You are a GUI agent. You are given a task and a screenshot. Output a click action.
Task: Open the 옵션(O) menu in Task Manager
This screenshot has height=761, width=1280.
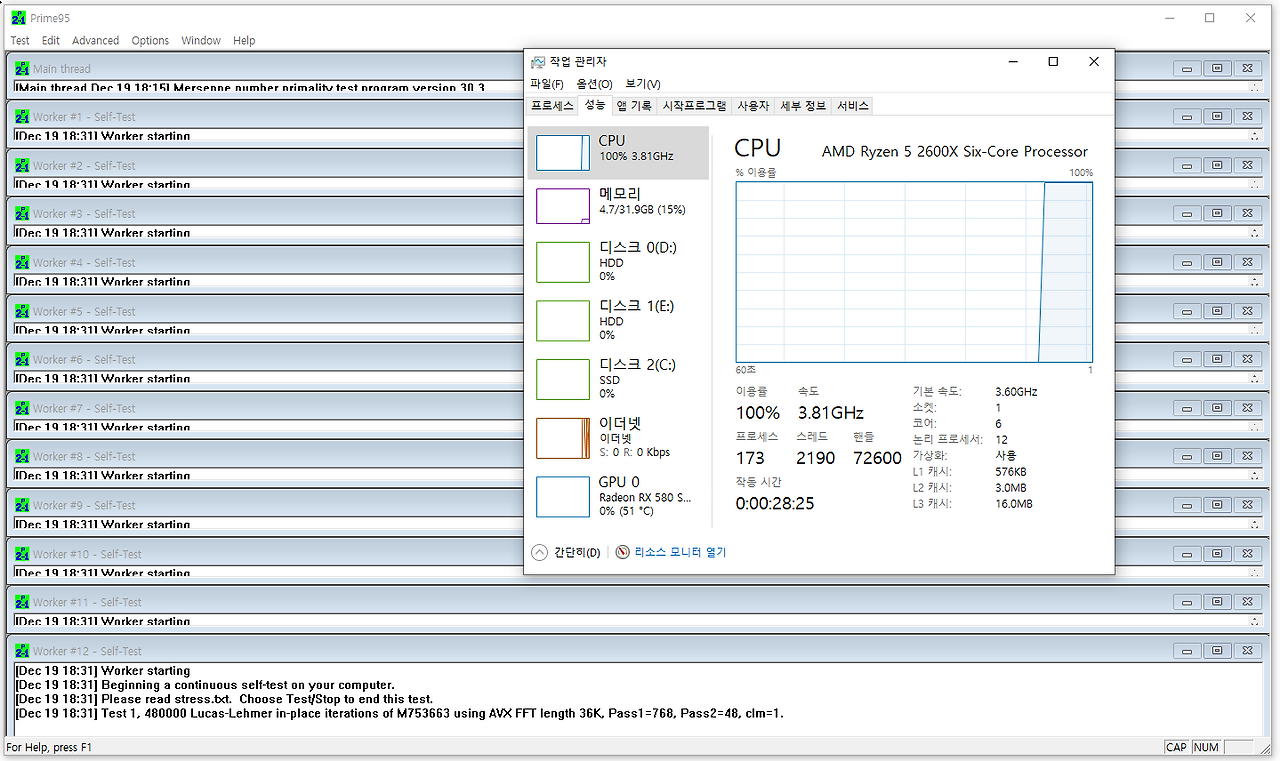coord(593,84)
